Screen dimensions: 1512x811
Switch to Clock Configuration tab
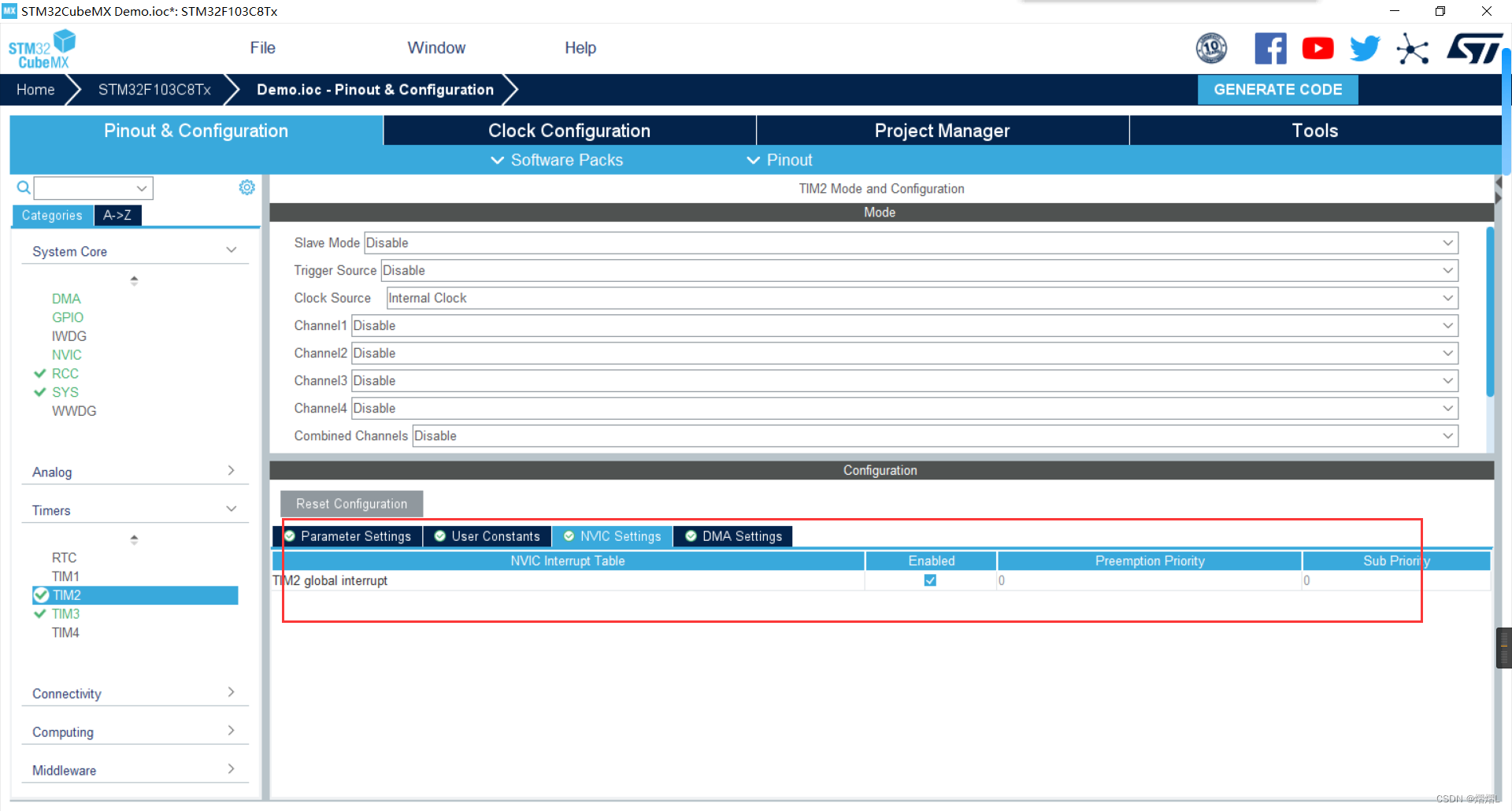(x=569, y=131)
